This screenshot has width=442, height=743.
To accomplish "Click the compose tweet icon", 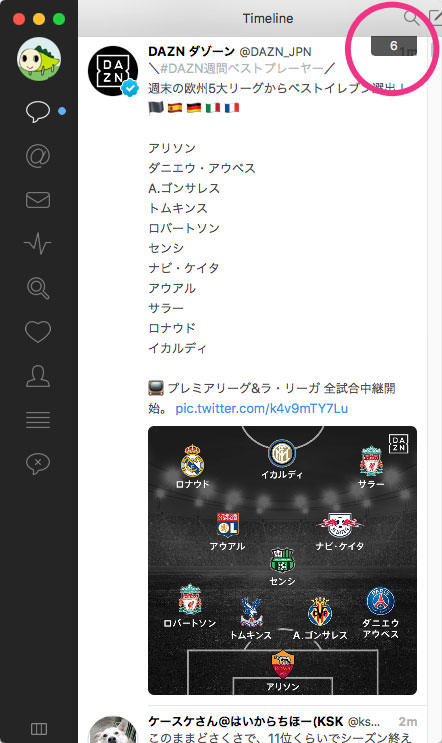I will [435, 18].
